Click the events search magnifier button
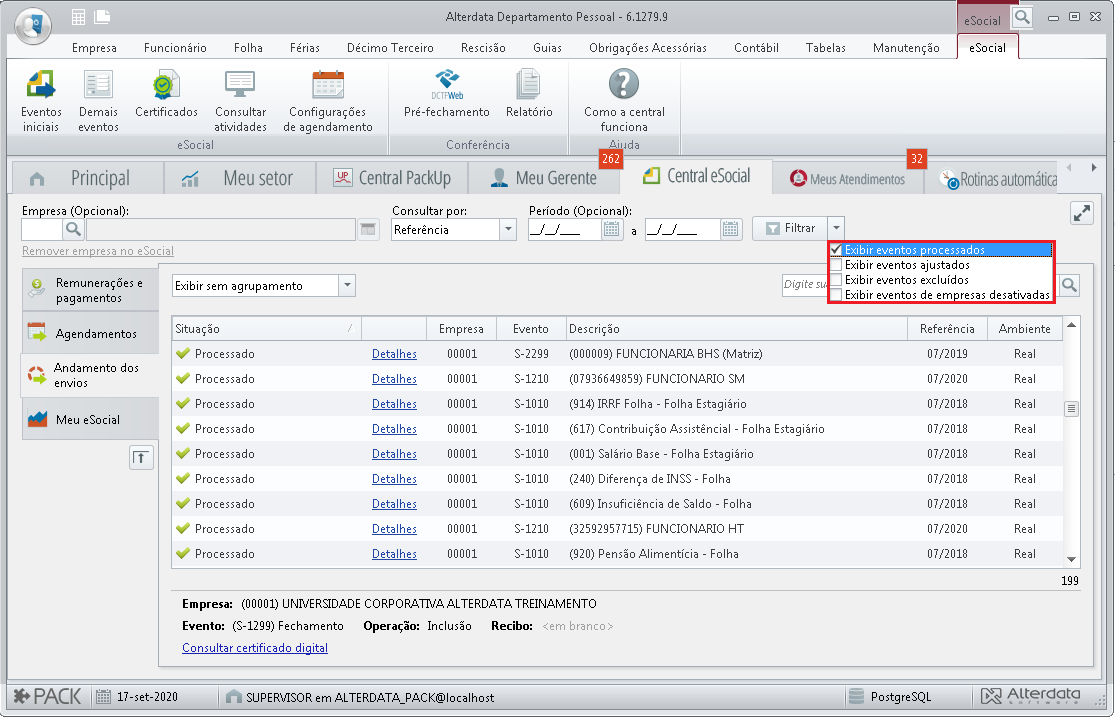Viewport: 1115px width, 717px height. pos(1069,285)
